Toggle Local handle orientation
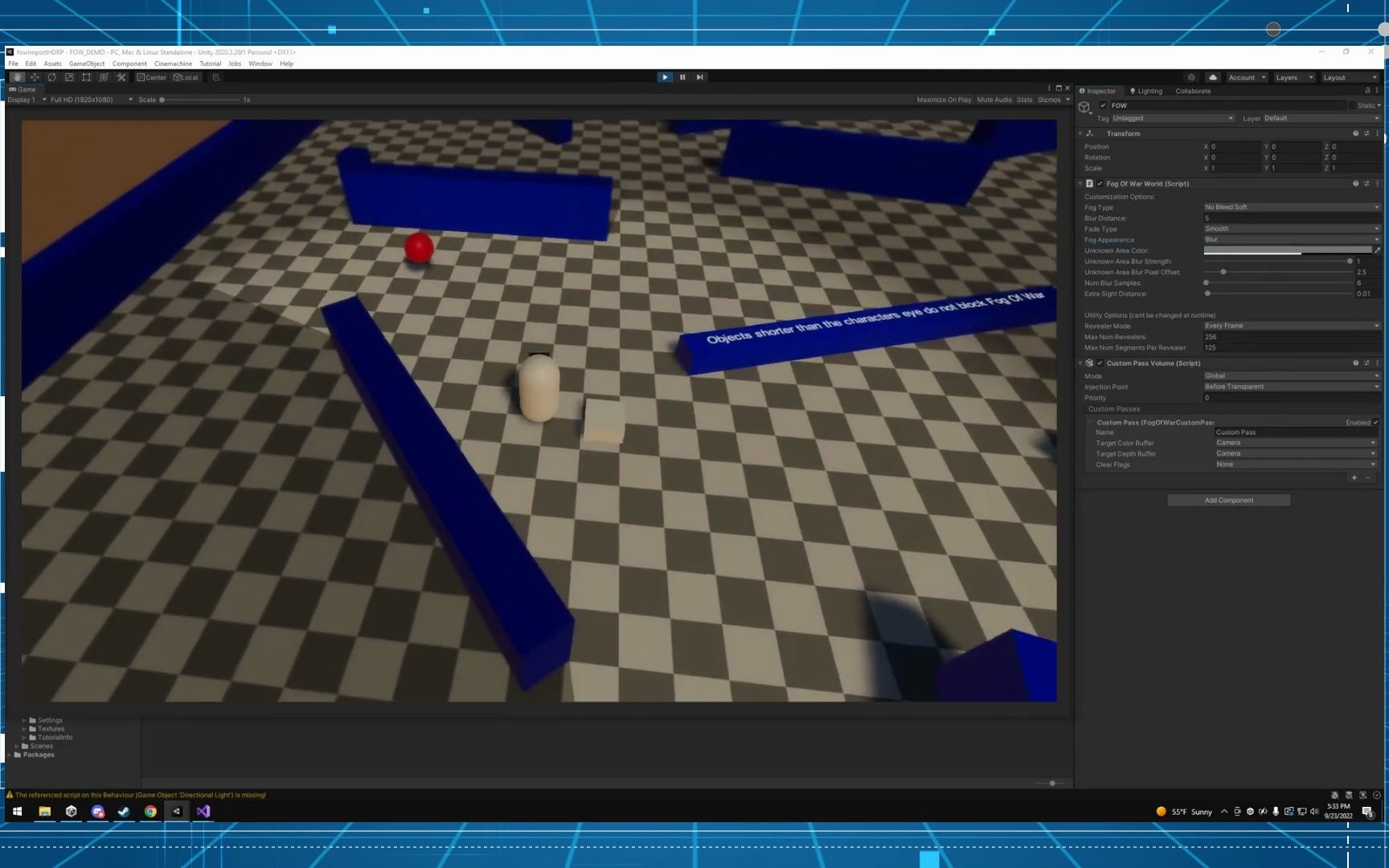This screenshot has width=1389, height=868. tap(186, 77)
